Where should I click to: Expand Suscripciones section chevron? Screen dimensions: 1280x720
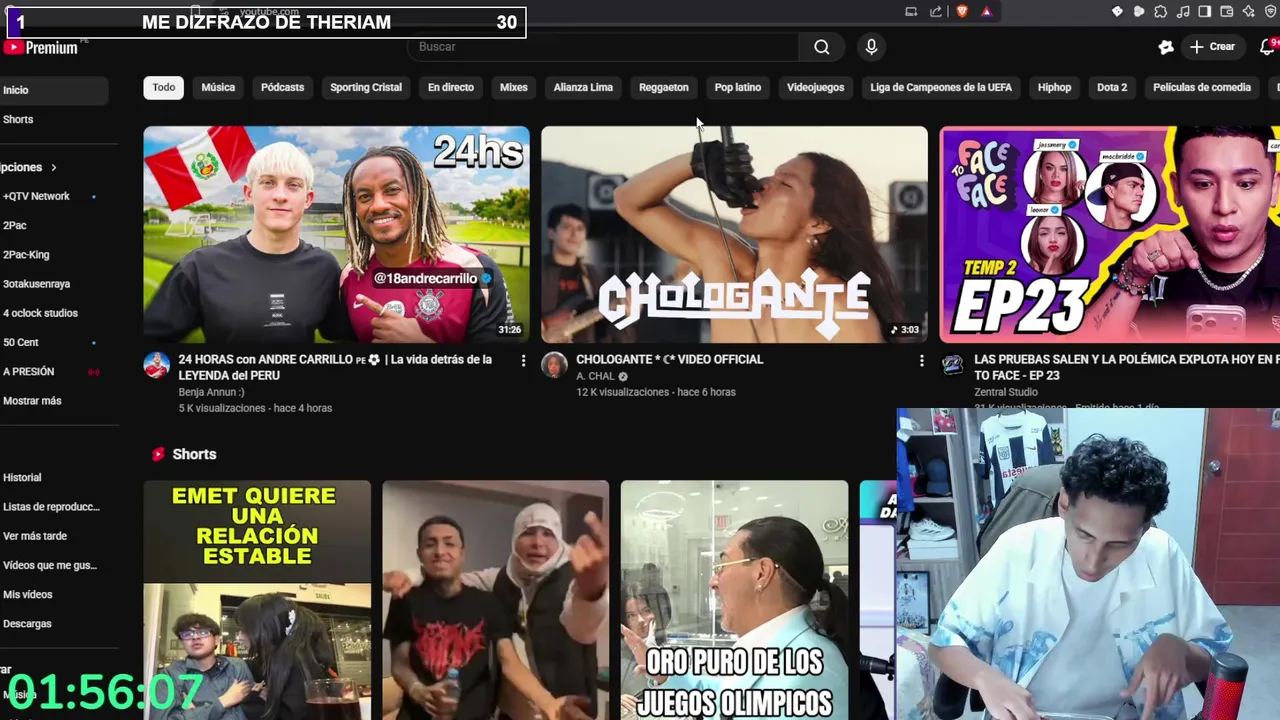pos(54,167)
